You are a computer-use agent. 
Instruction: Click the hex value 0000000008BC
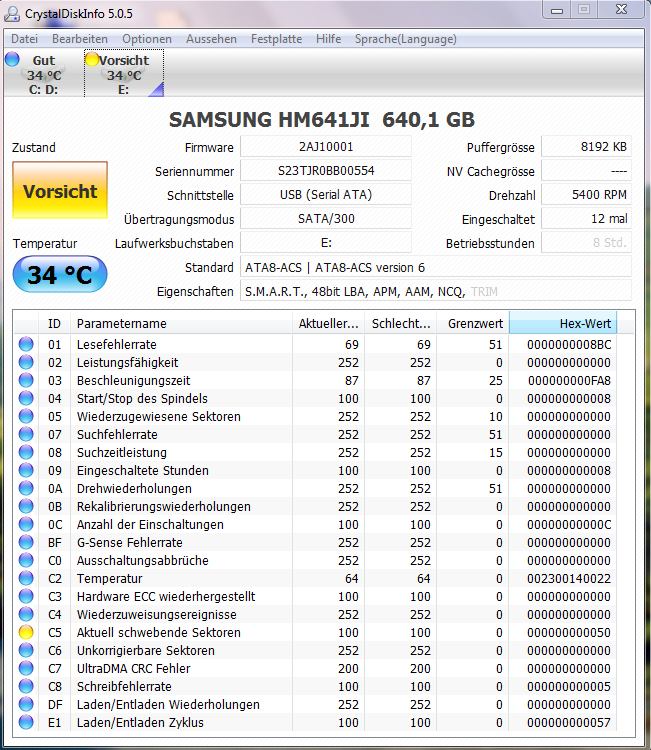coord(569,344)
